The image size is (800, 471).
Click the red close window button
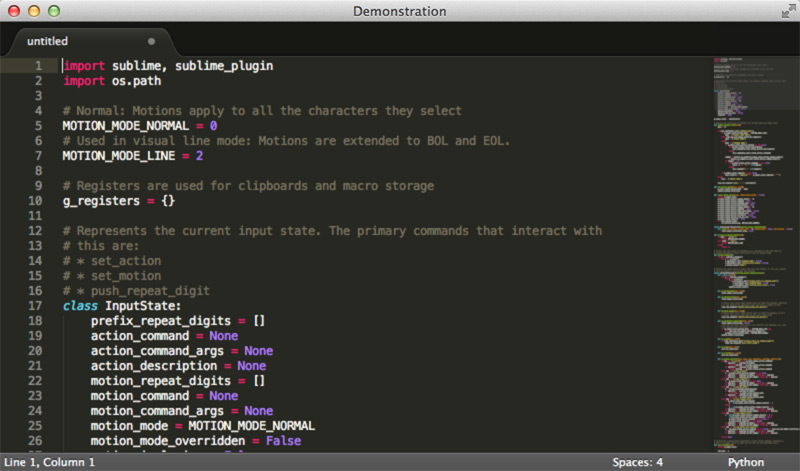tap(14, 11)
